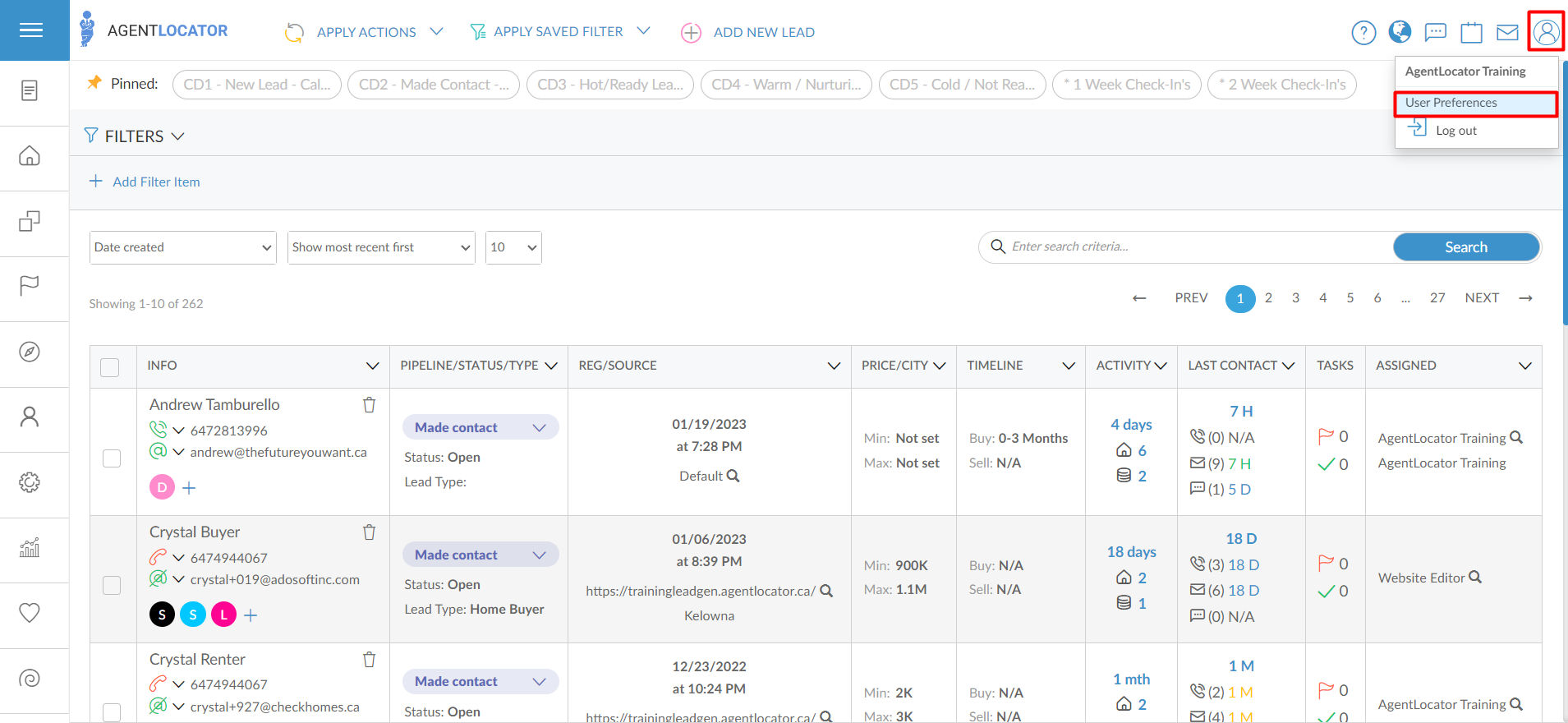The height and width of the screenshot is (723, 1568).
Task: Click the globe icon in header
Action: [x=1400, y=32]
